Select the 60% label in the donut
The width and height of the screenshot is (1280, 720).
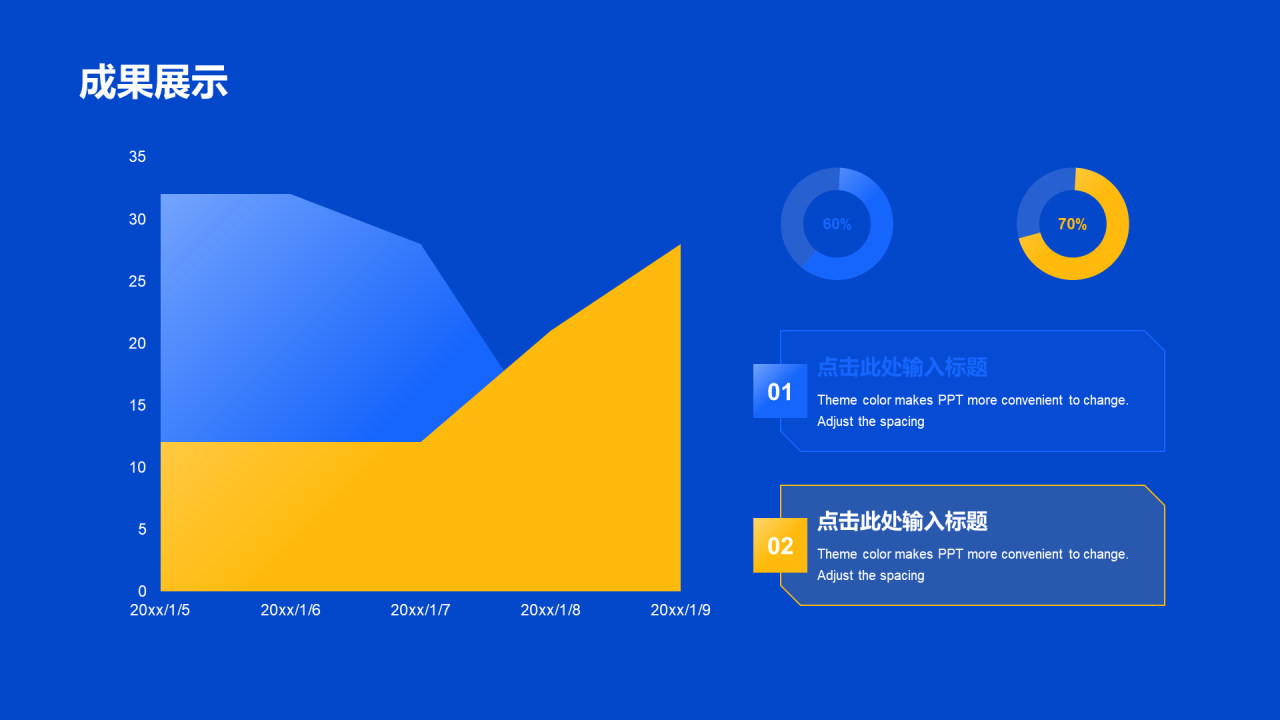[837, 224]
